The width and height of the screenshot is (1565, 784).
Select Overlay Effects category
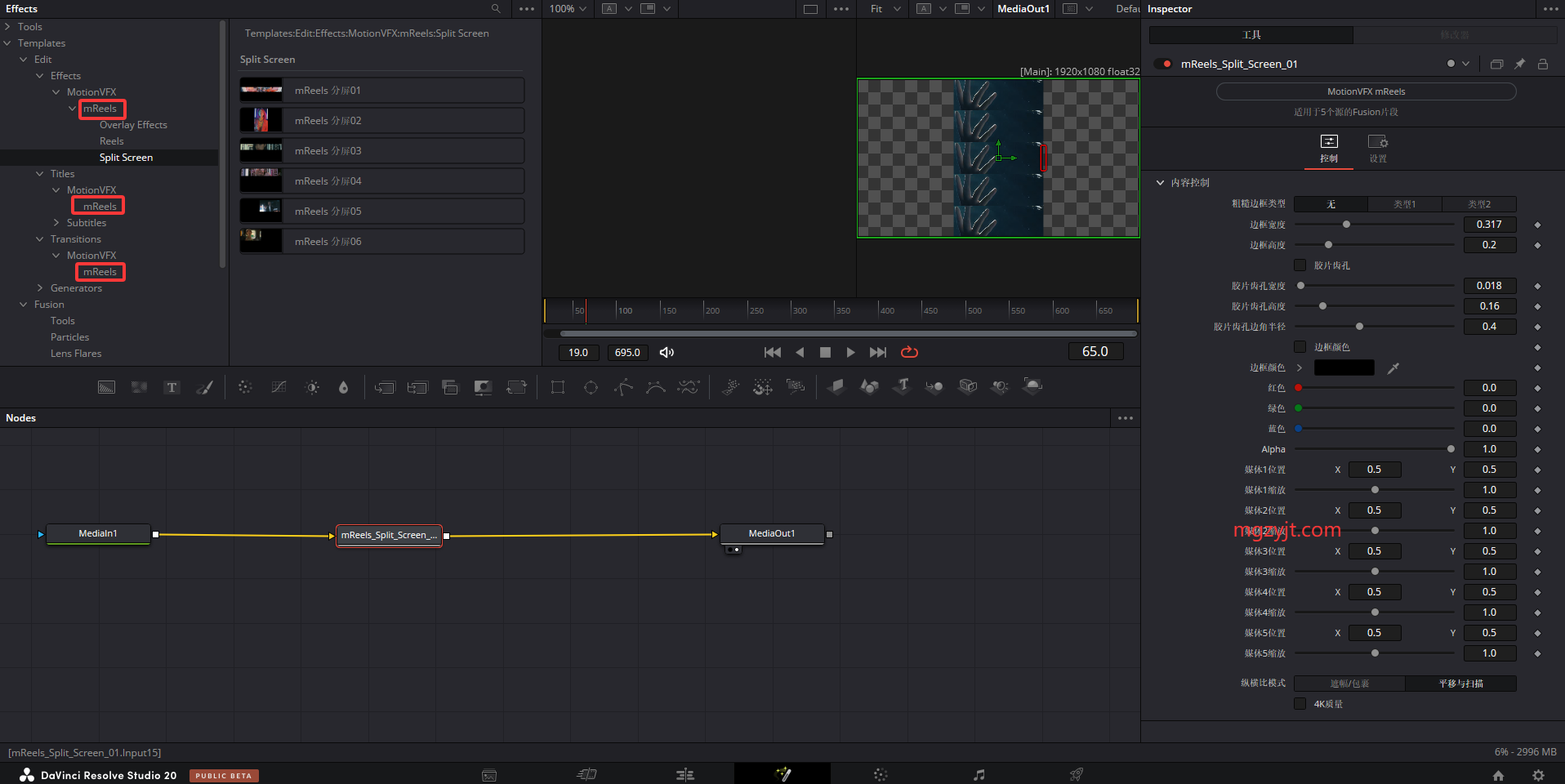133,125
